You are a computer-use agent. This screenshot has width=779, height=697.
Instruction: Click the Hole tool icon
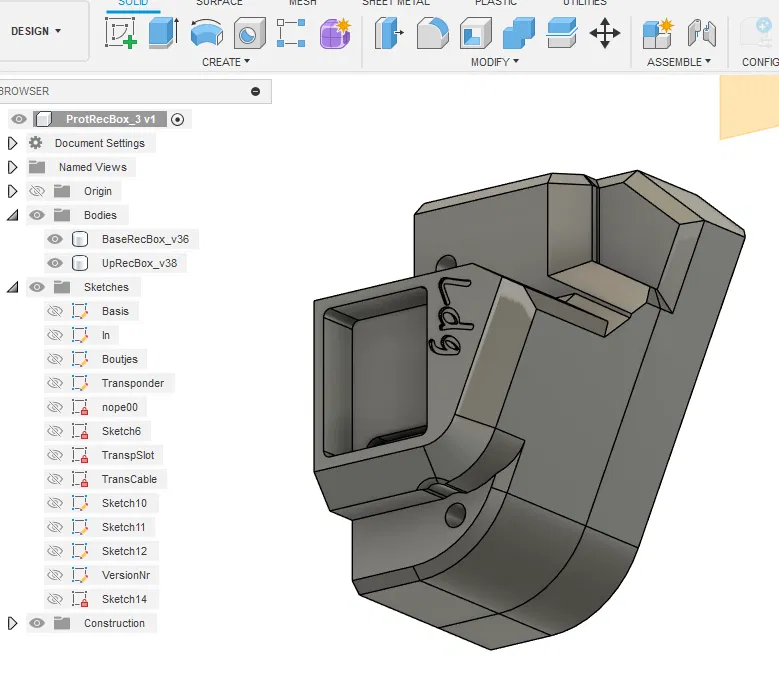249,33
